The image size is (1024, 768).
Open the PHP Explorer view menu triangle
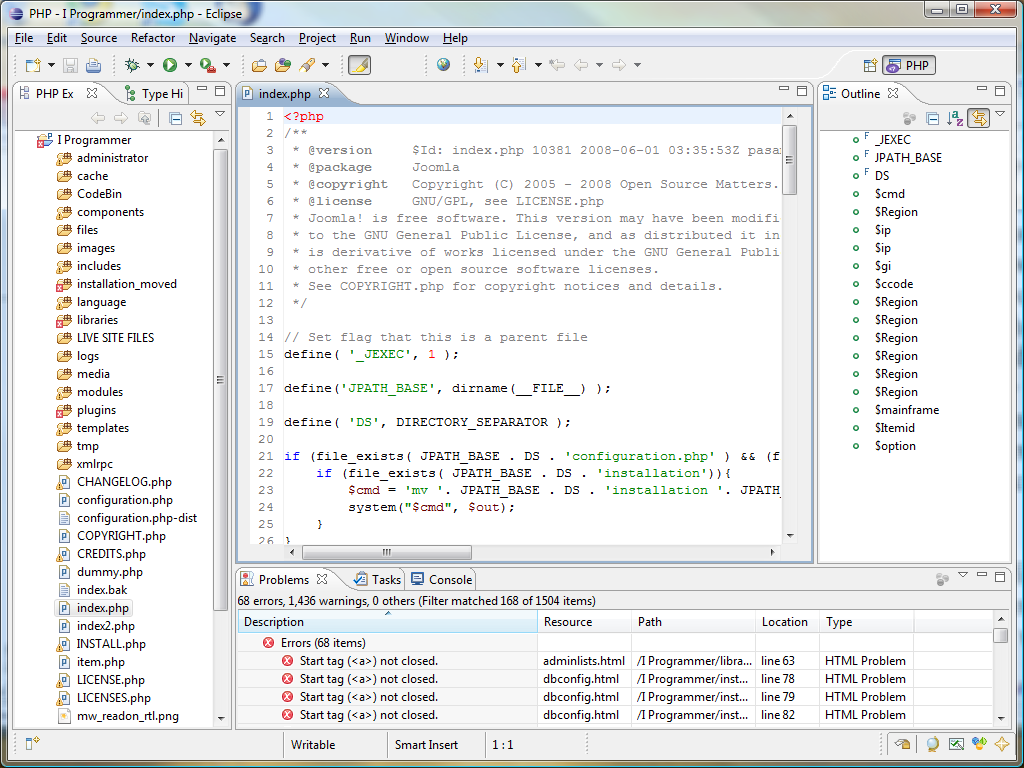point(220,114)
